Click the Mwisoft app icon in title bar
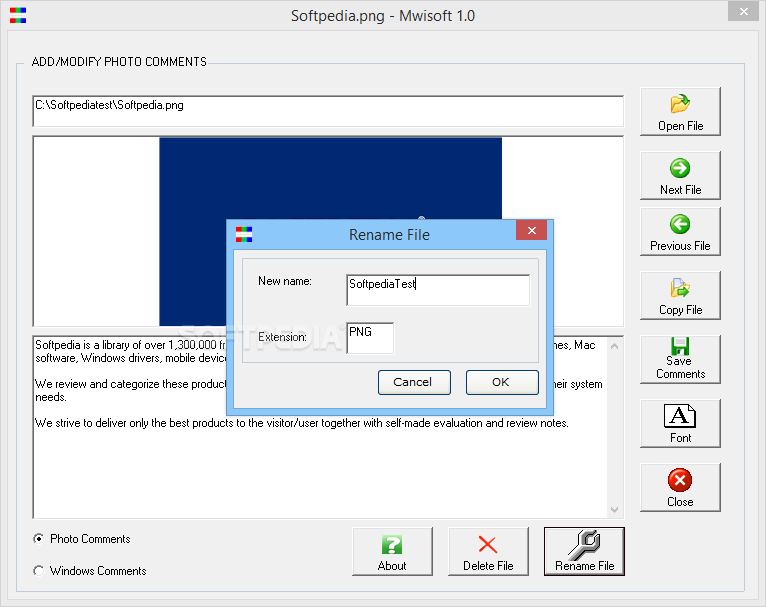The height and width of the screenshot is (607, 766). pyautogui.click(x=18, y=16)
